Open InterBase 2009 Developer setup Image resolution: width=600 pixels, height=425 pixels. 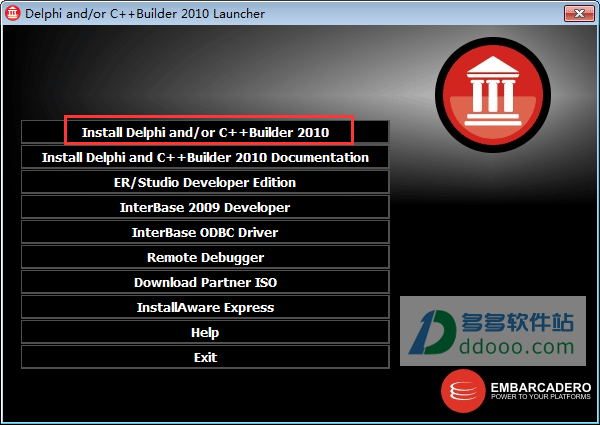205,207
